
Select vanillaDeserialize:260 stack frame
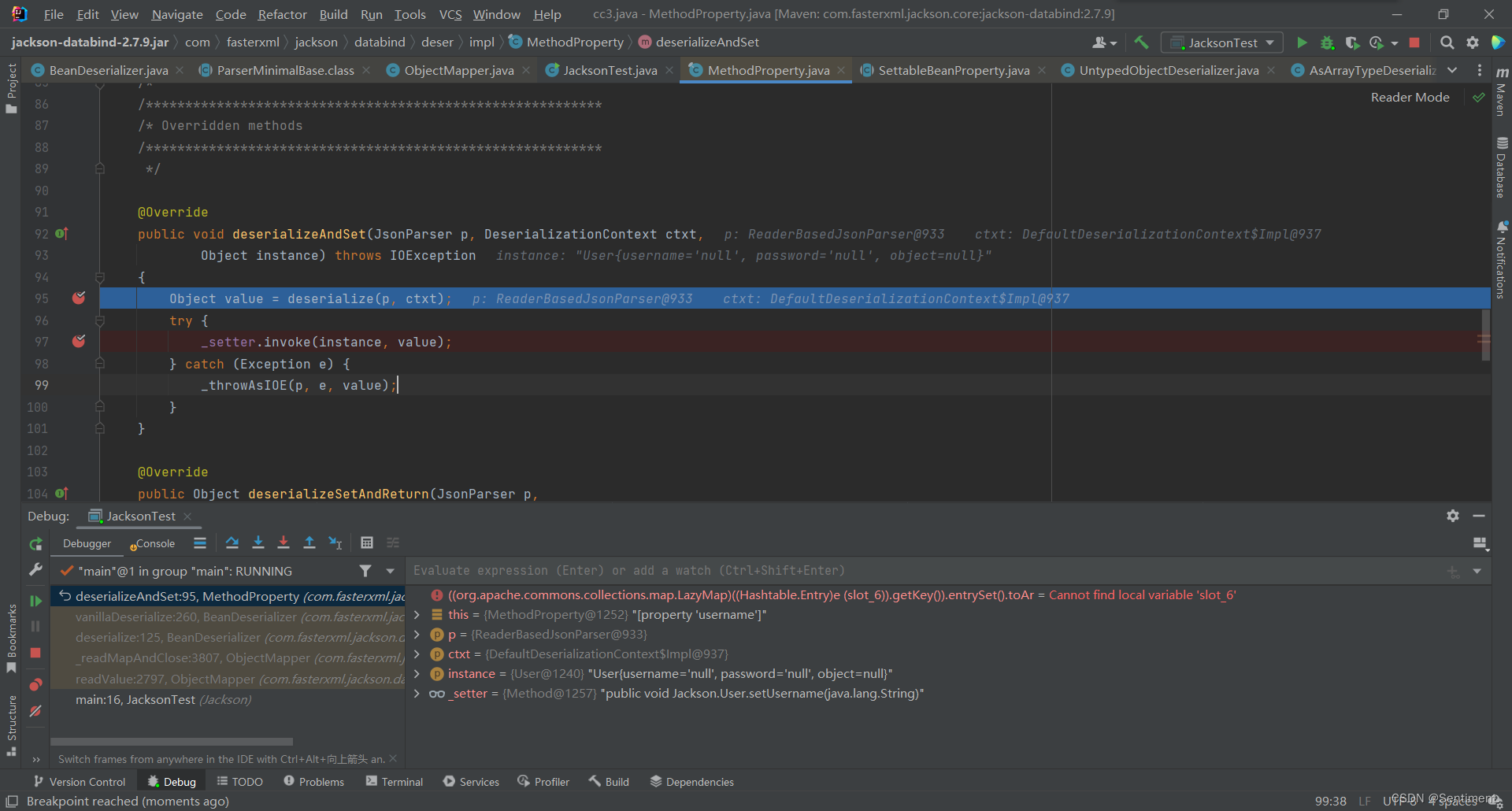point(228,617)
